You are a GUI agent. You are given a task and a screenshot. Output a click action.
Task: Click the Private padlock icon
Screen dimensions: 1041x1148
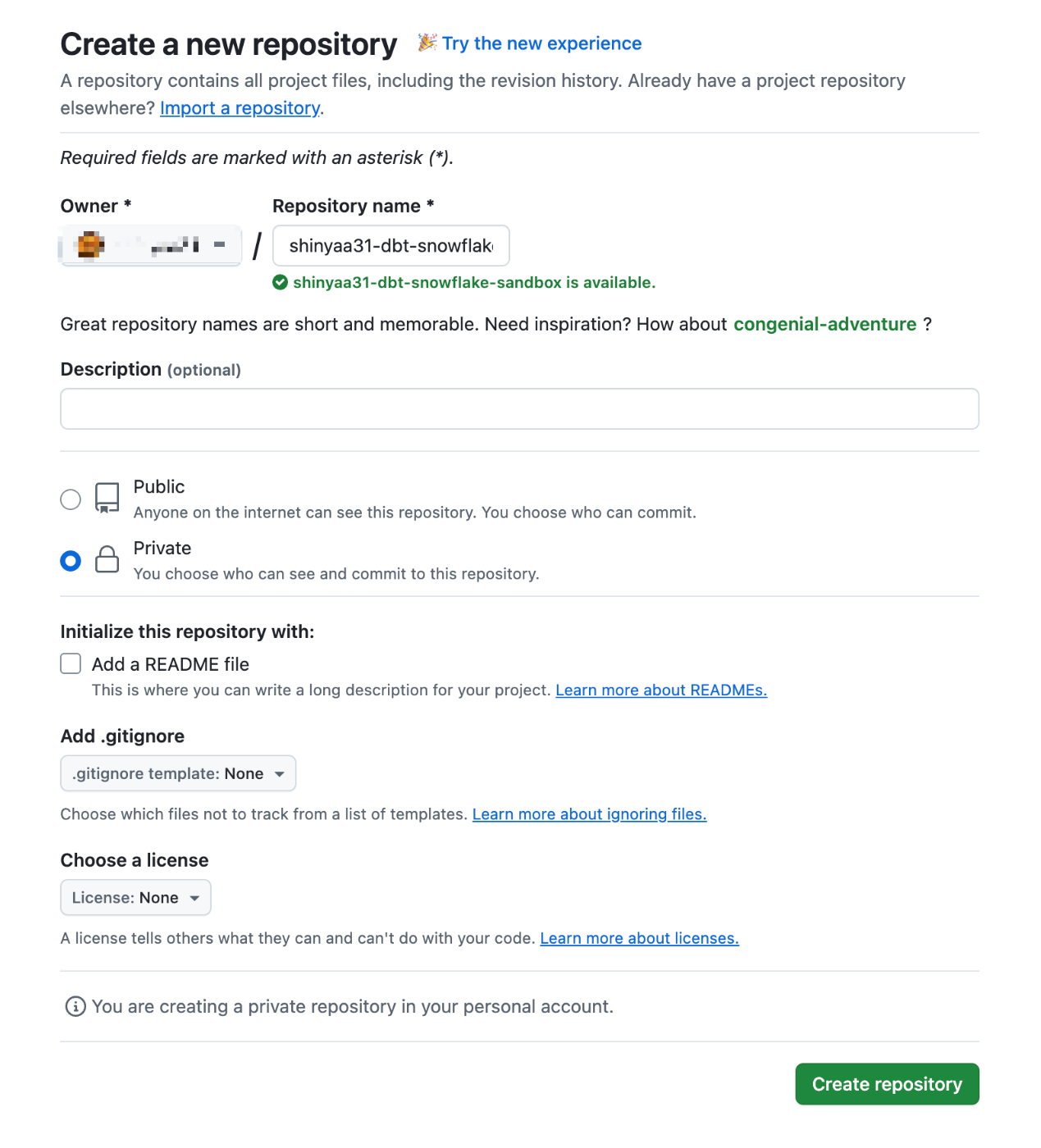point(107,559)
